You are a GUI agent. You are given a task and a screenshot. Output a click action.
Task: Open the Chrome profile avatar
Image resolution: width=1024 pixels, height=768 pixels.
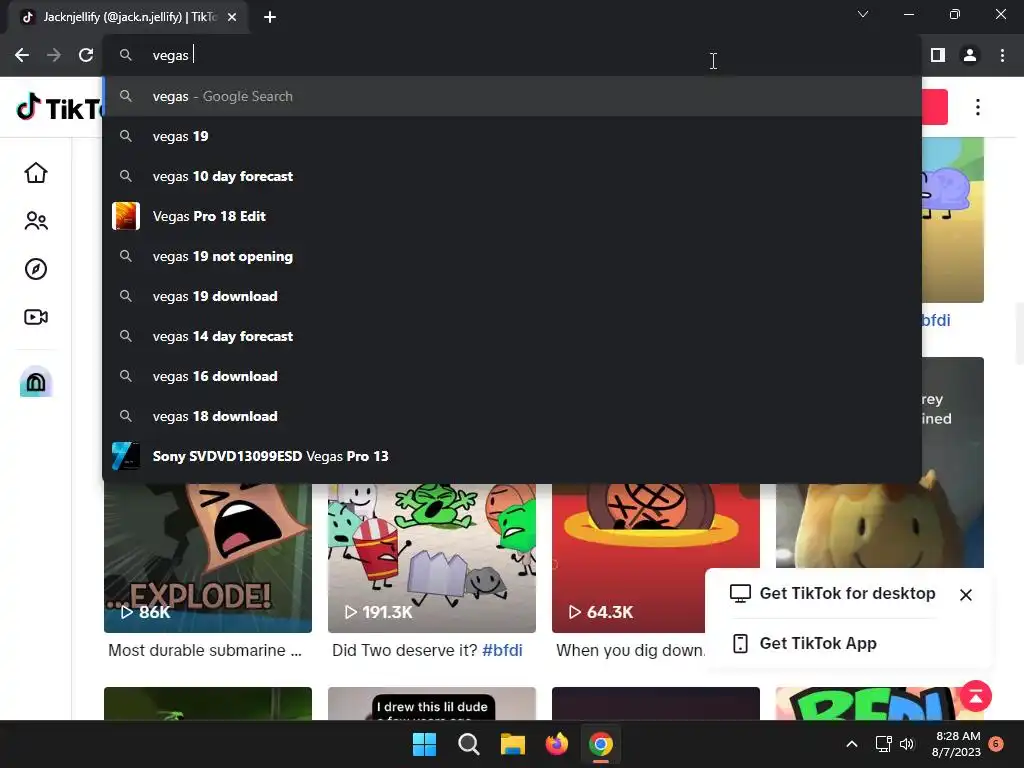(x=970, y=56)
